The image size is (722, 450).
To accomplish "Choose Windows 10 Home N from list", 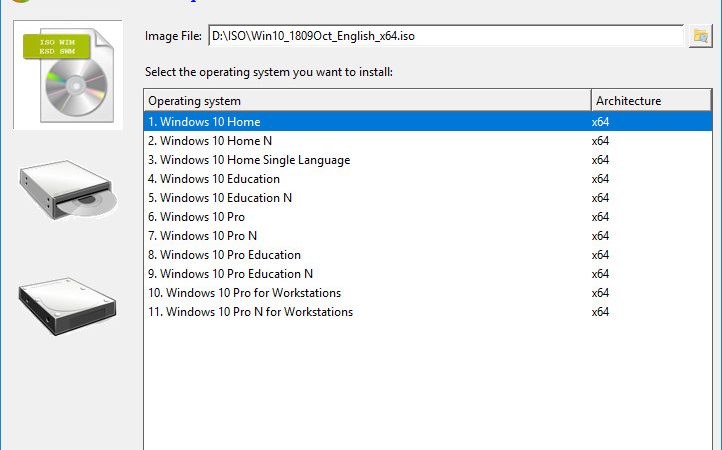I will point(428,140).
